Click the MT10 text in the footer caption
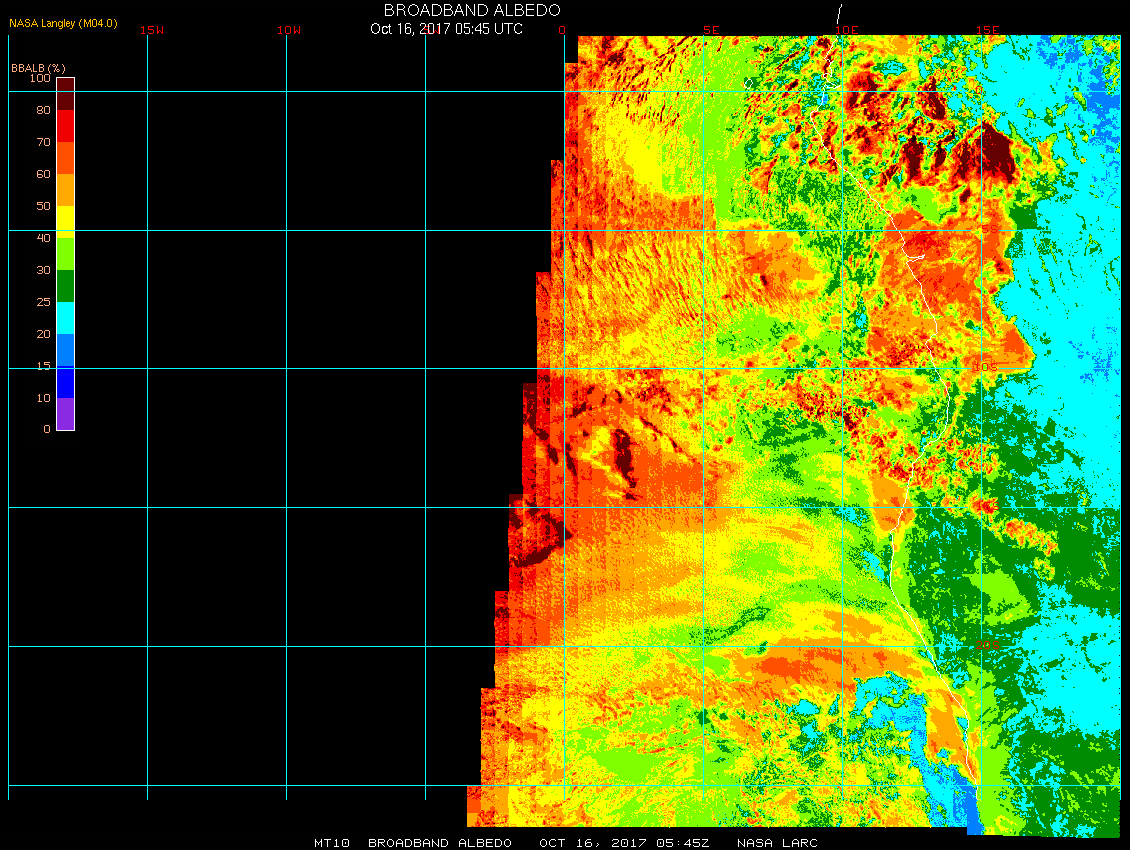 pos(331,843)
